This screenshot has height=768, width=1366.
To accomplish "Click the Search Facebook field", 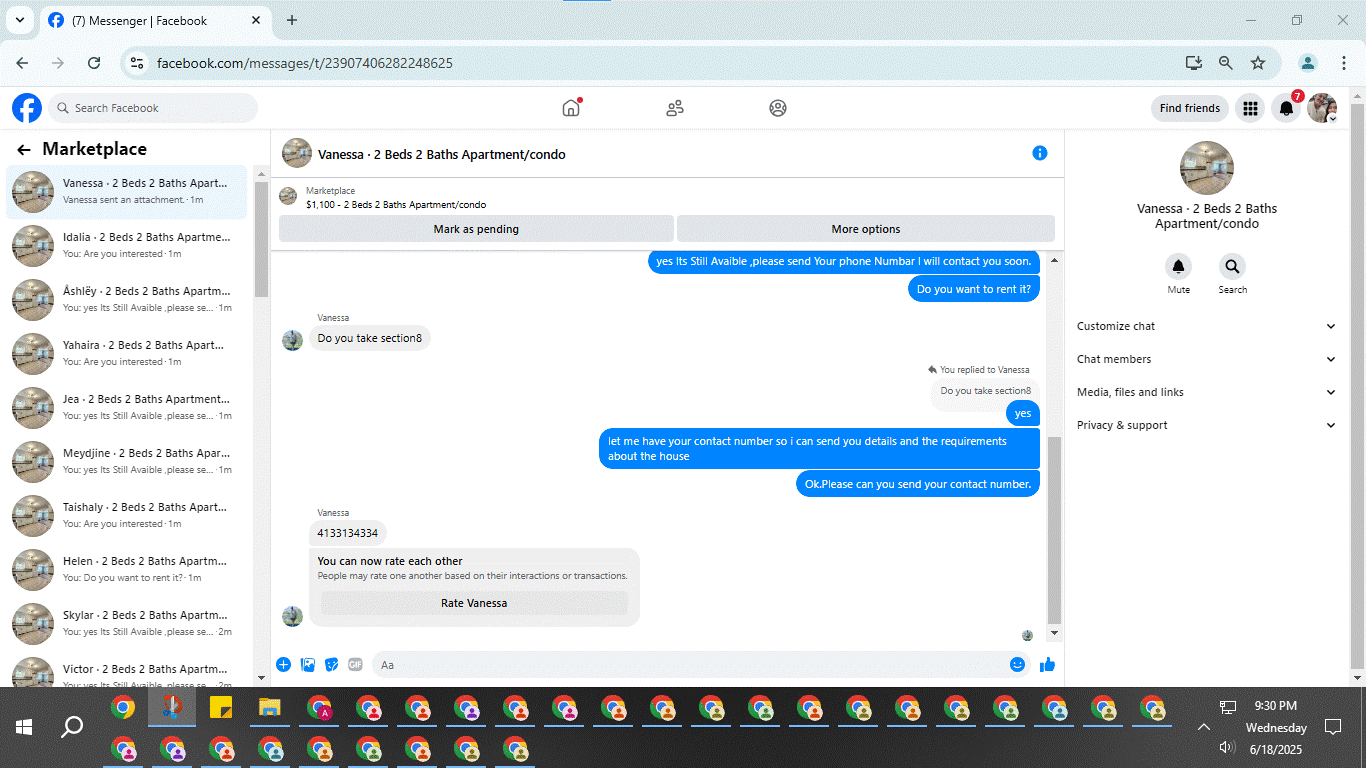I will tap(153, 108).
